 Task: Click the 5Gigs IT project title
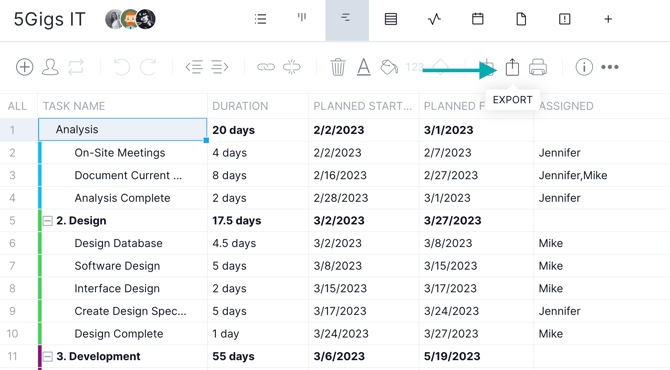tap(50, 20)
